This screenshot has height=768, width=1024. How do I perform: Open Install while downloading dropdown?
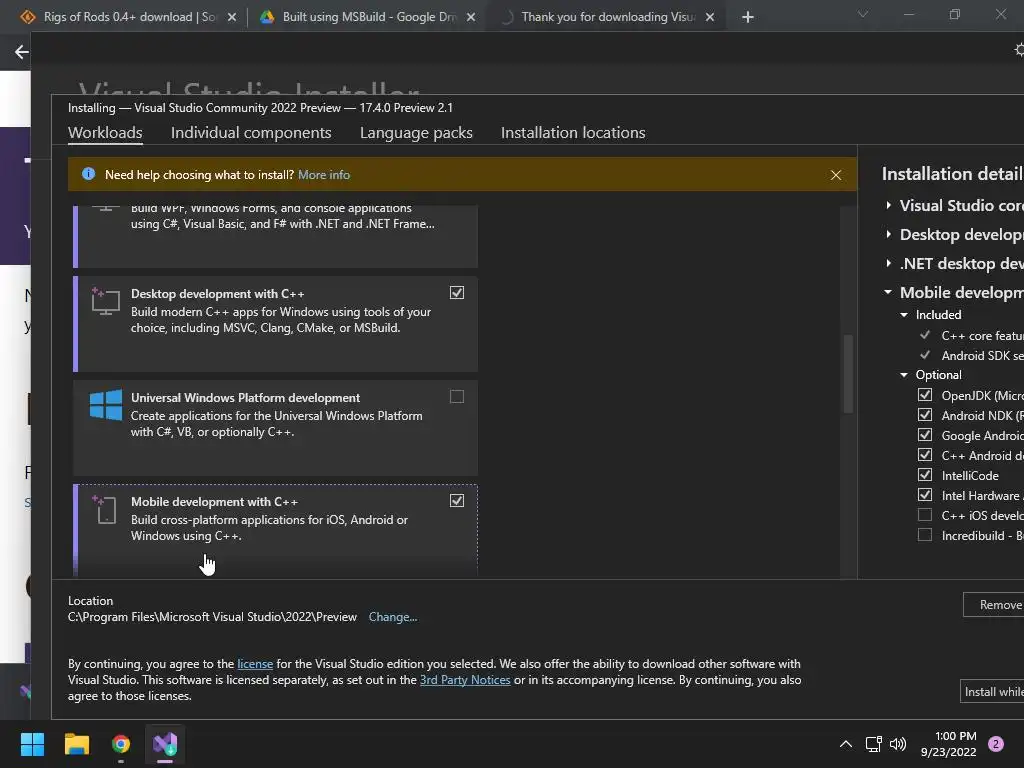point(993,692)
